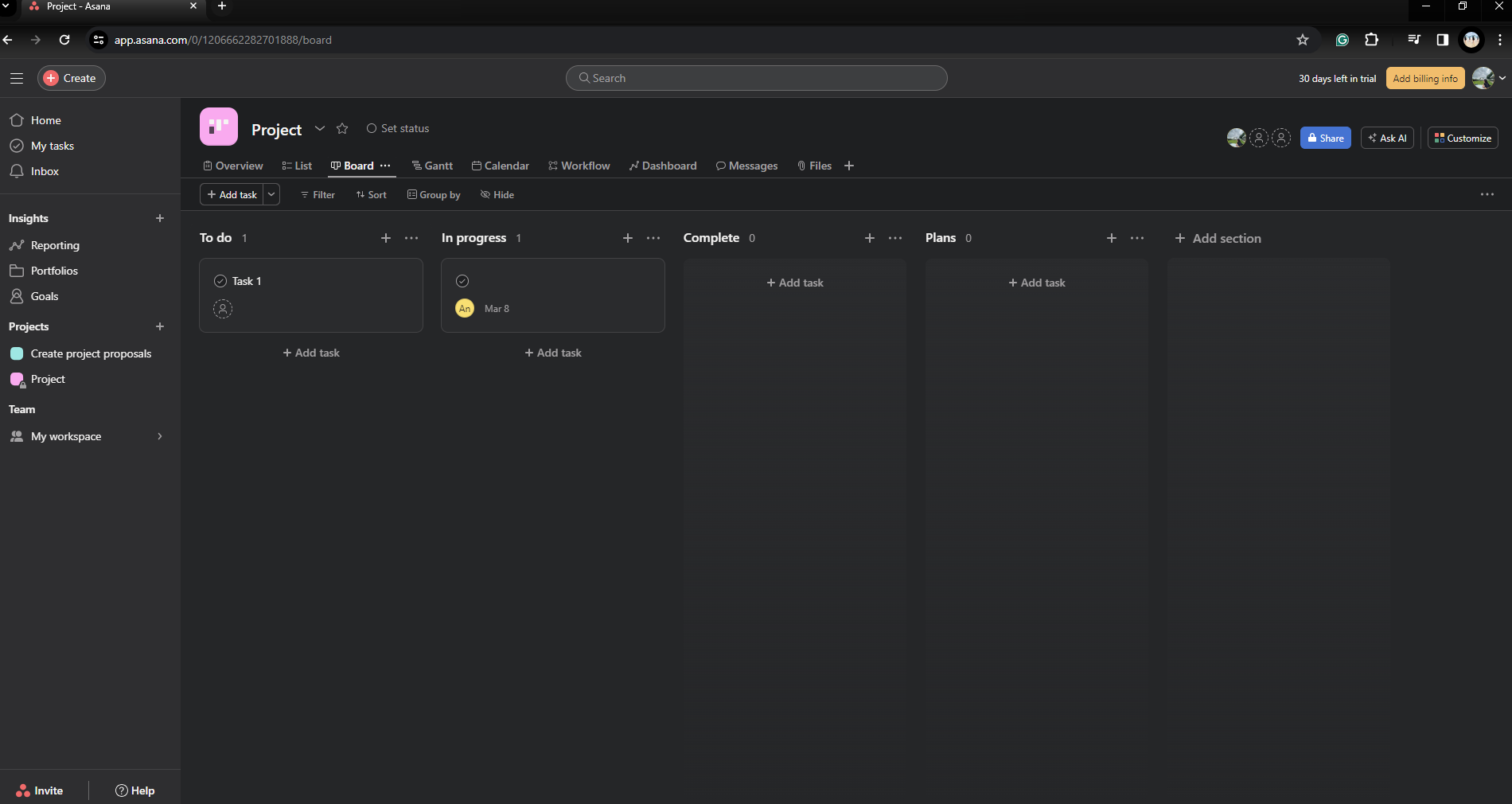The width and height of the screenshot is (1512, 804).
Task: Switch to the Workflow tab
Action: pos(579,166)
